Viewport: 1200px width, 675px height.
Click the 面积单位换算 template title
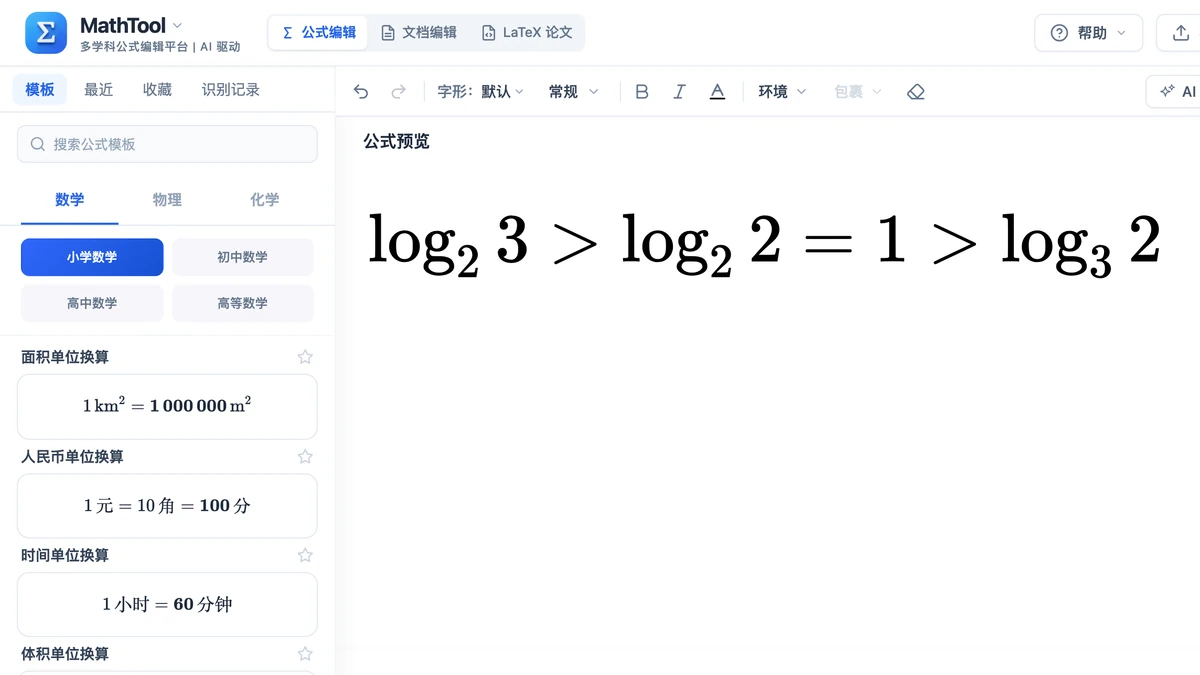(65, 357)
